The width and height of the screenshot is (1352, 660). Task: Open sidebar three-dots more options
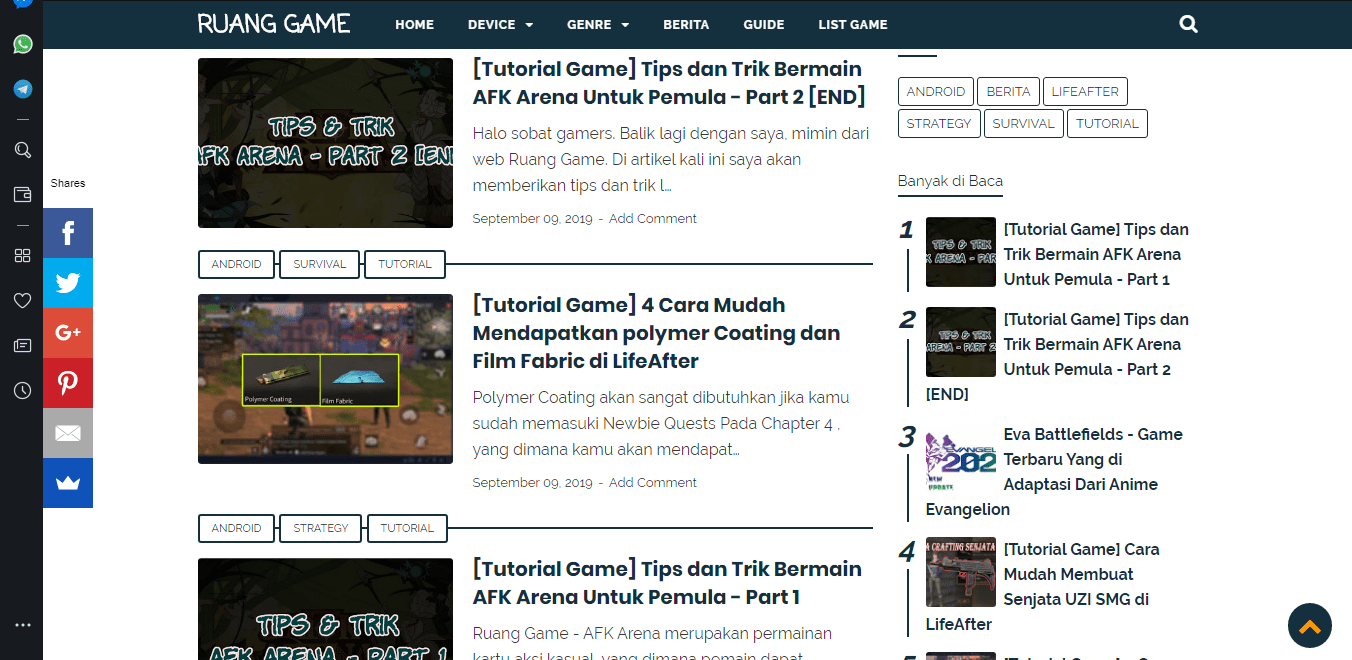(22, 625)
